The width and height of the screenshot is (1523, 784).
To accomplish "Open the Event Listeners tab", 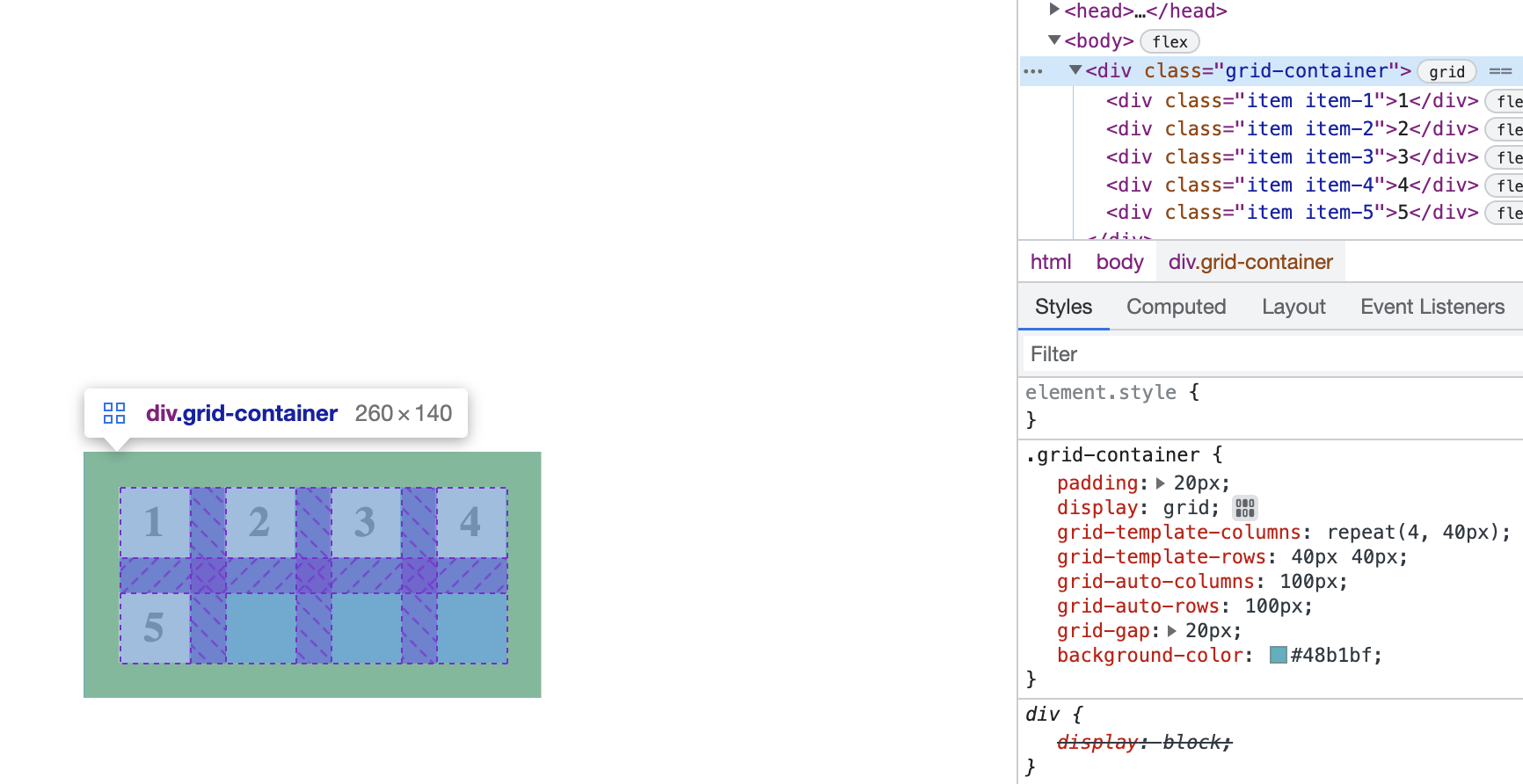I will tap(1432, 307).
